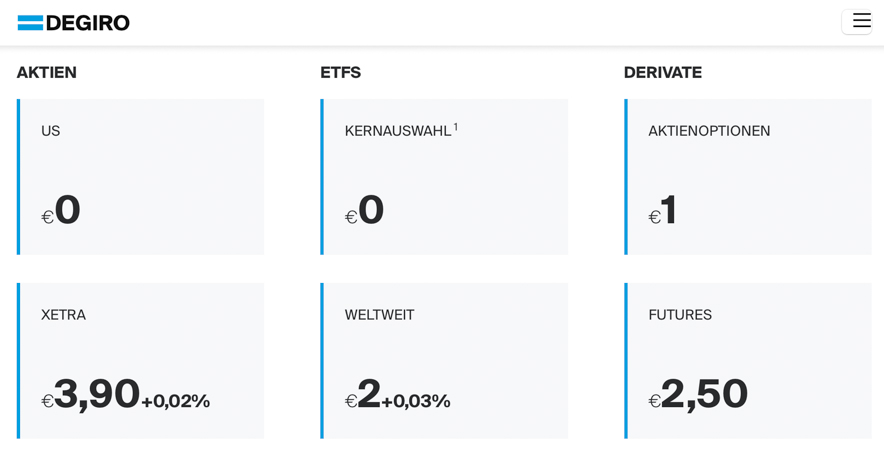Click the €0 Kernauswahl price
Image resolution: width=884 pixels, height=451 pixels.
(x=365, y=210)
